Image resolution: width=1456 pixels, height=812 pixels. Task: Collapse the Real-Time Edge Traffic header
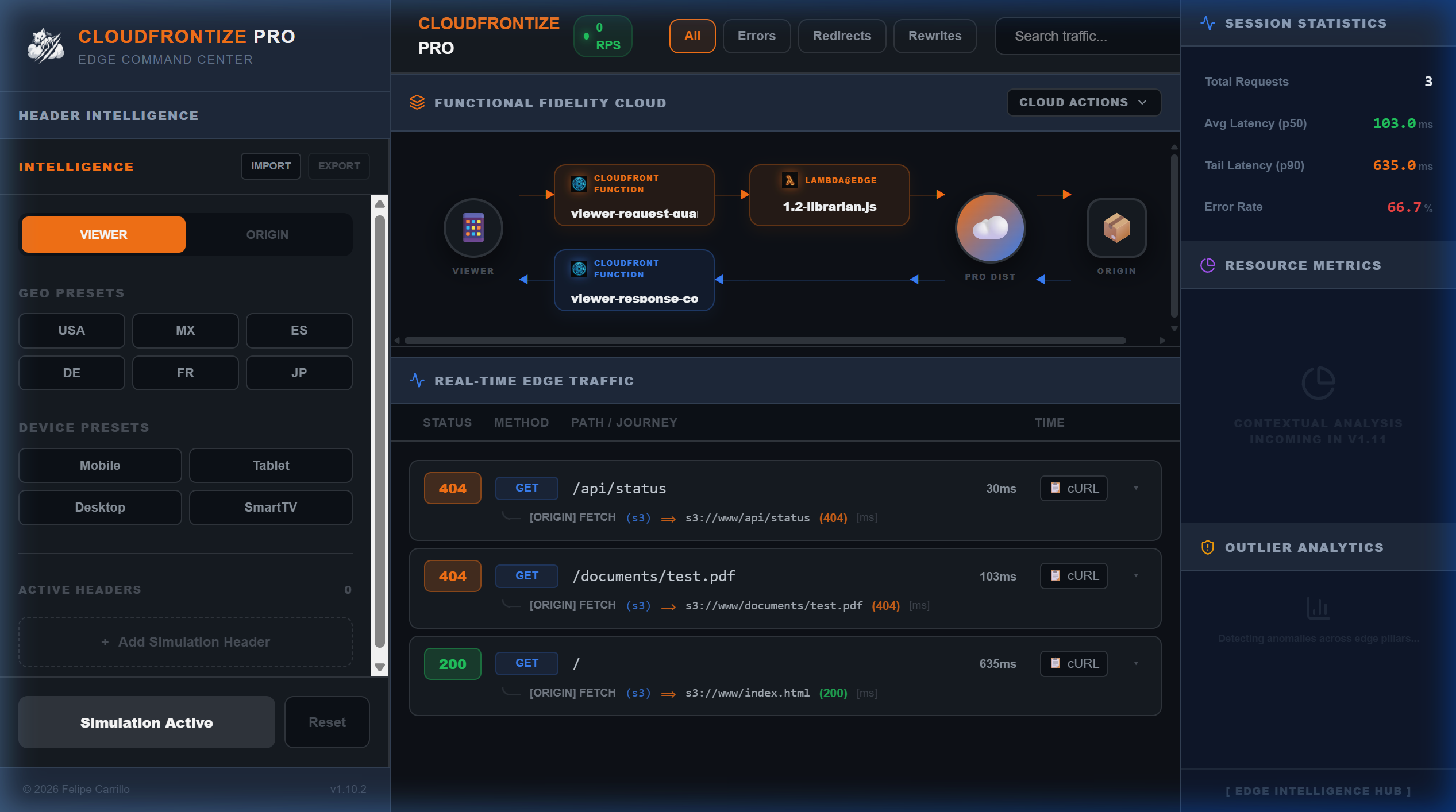pos(785,381)
